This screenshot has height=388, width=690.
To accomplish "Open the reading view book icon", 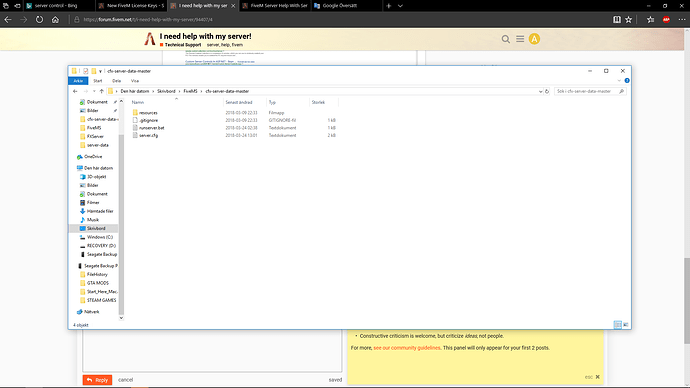I will tap(617, 19).
